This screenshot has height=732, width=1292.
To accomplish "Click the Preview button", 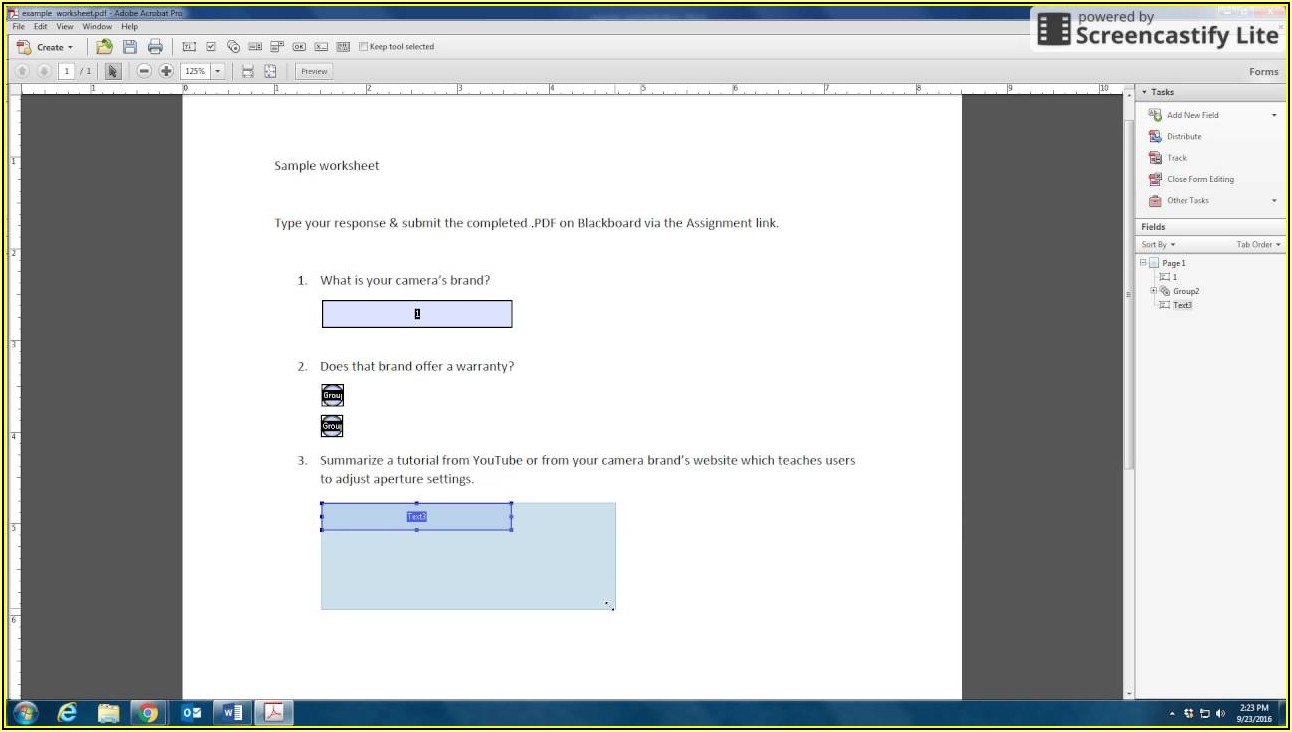I will point(314,71).
